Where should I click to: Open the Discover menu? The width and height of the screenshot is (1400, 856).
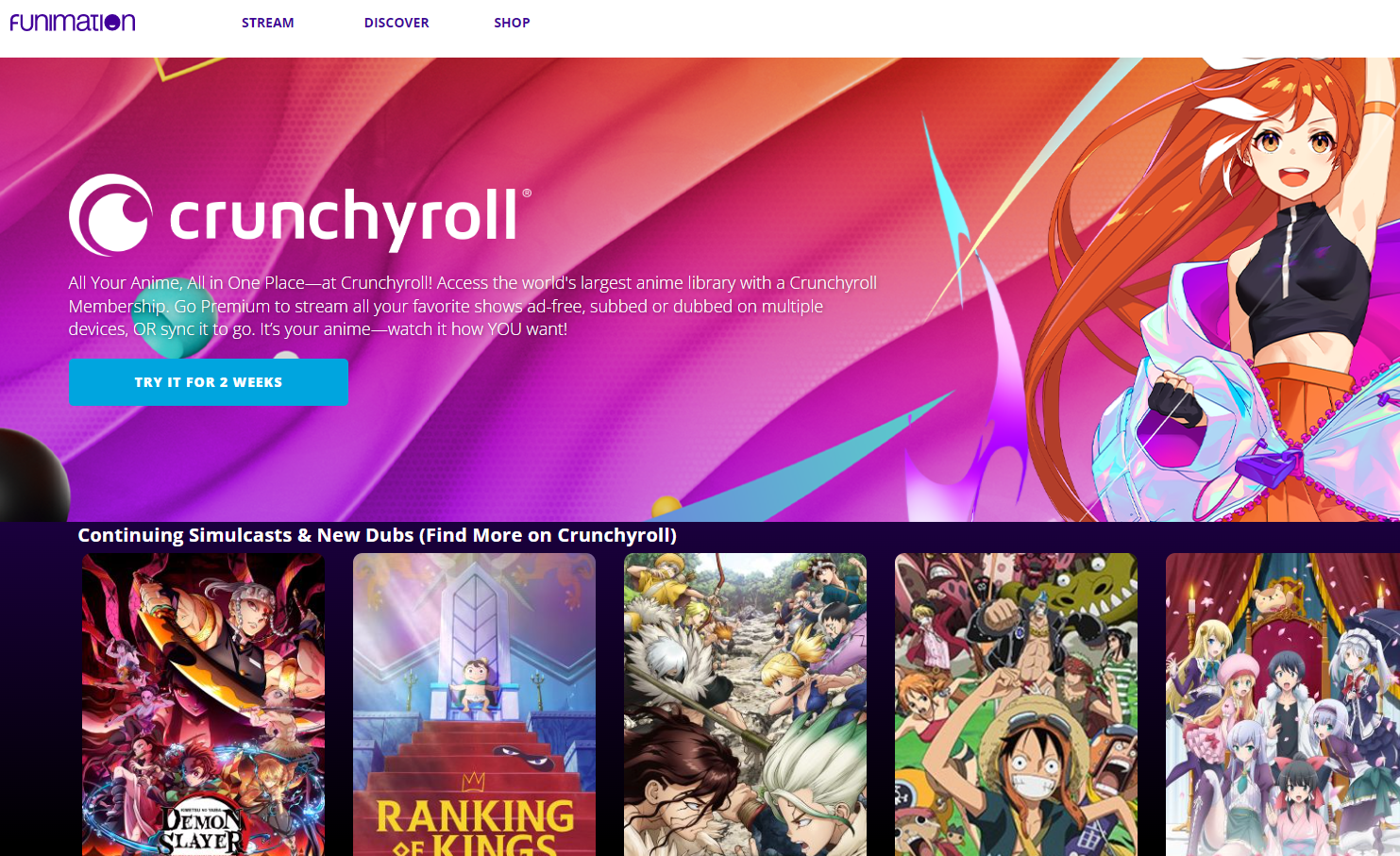point(396,23)
